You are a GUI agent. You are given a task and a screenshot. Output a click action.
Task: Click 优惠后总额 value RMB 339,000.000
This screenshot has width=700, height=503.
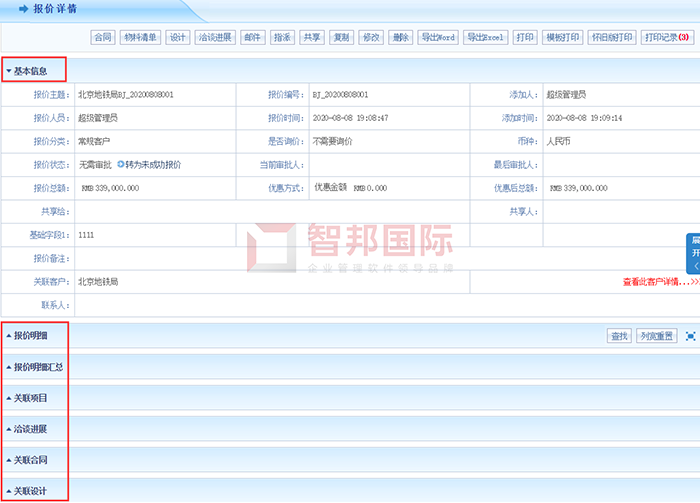(579, 188)
